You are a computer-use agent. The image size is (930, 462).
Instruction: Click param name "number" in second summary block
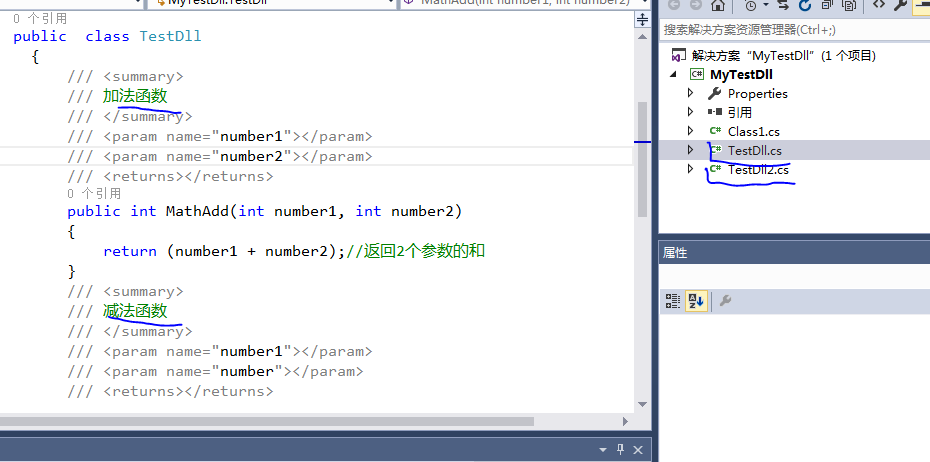247,371
